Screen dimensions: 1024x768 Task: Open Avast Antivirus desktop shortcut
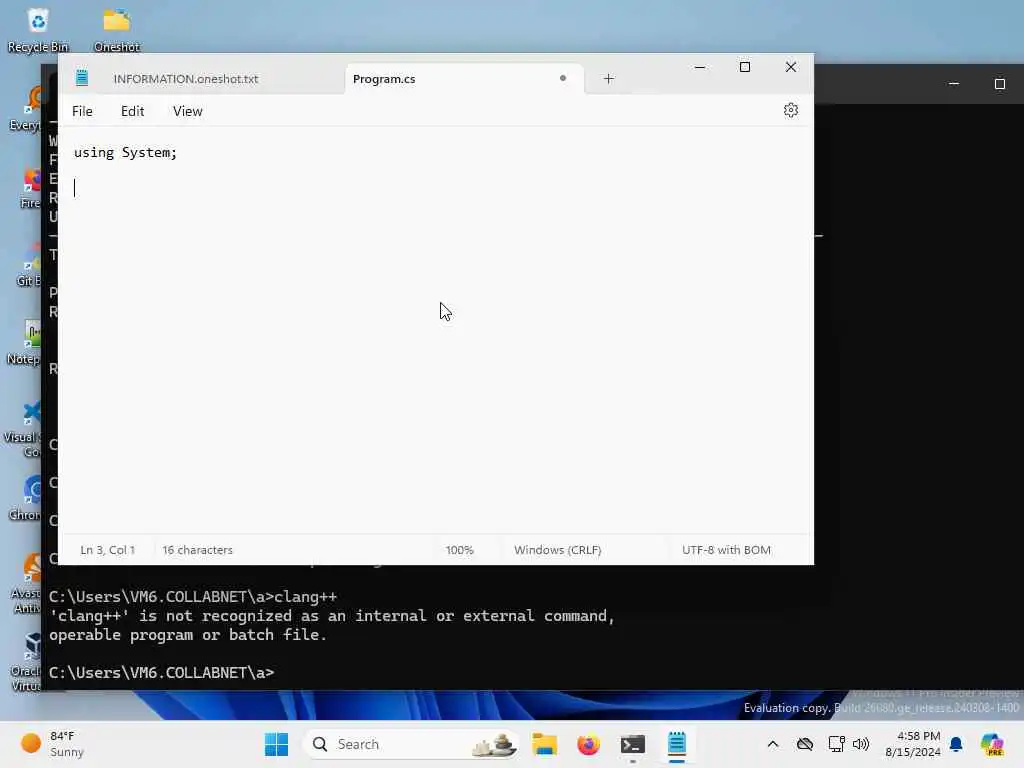click(27, 583)
